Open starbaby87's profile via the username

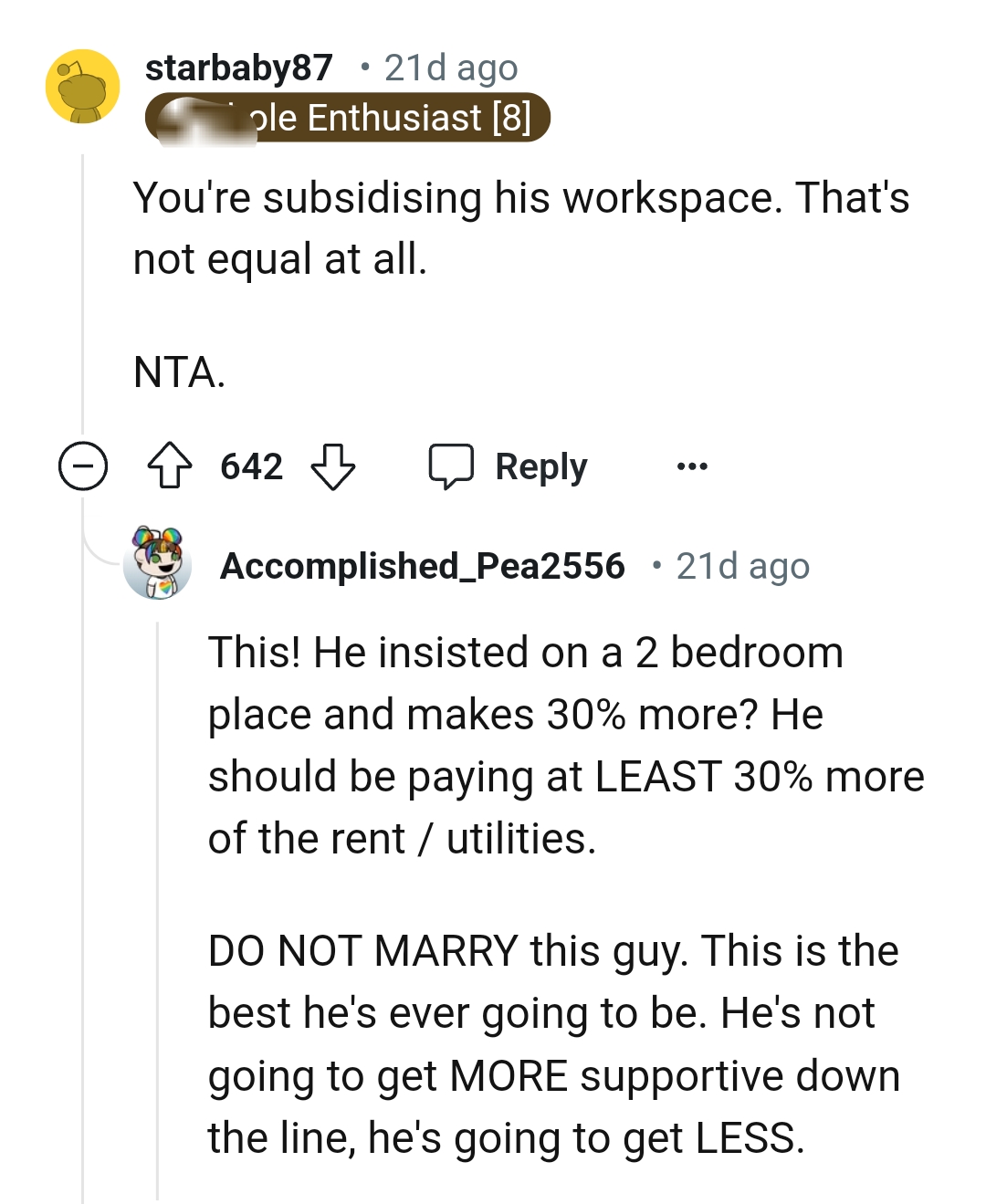click(239, 67)
